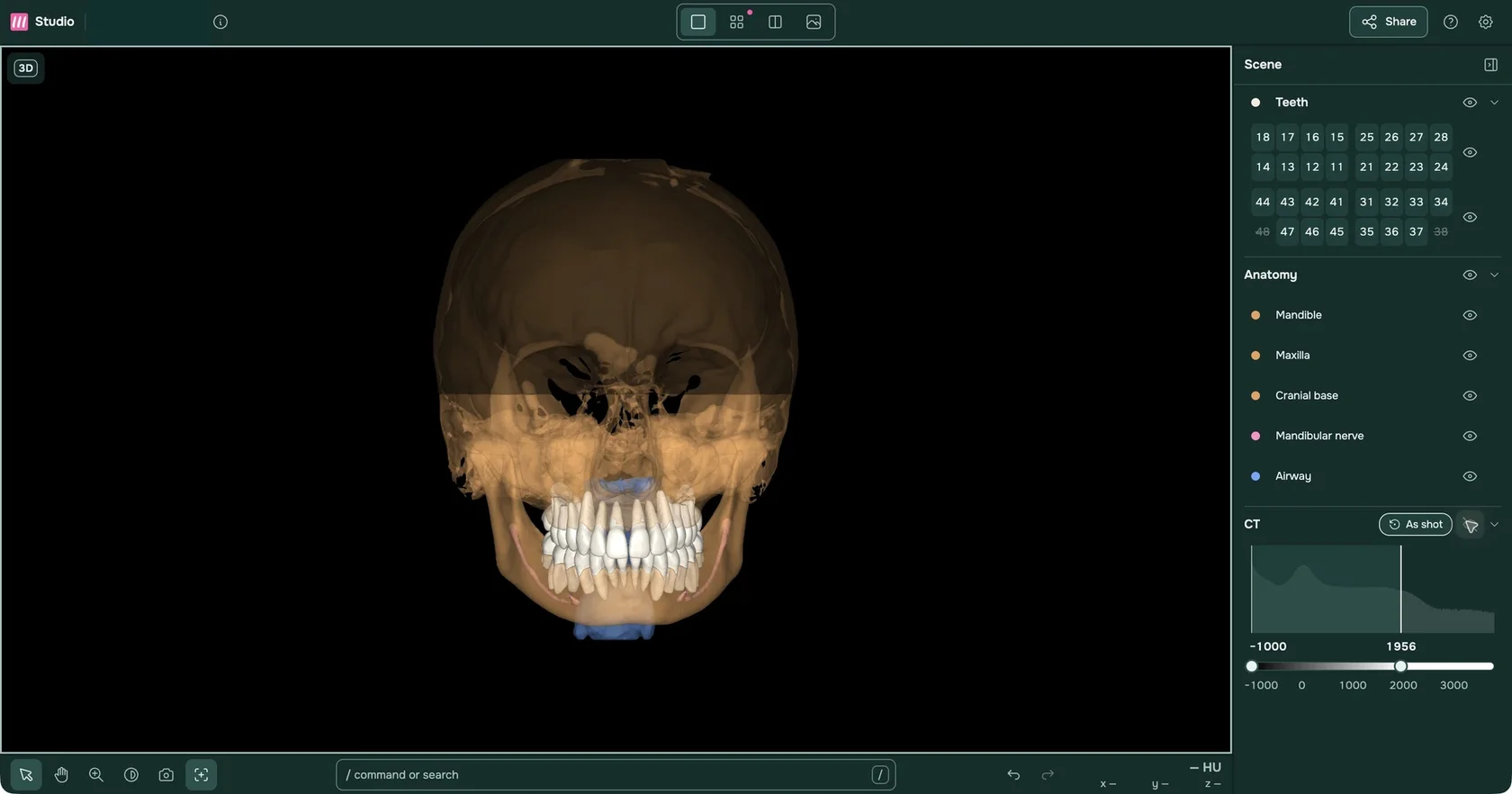Click the Studio logo icon
Viewport: 1512px width, 794px height.
19,22
